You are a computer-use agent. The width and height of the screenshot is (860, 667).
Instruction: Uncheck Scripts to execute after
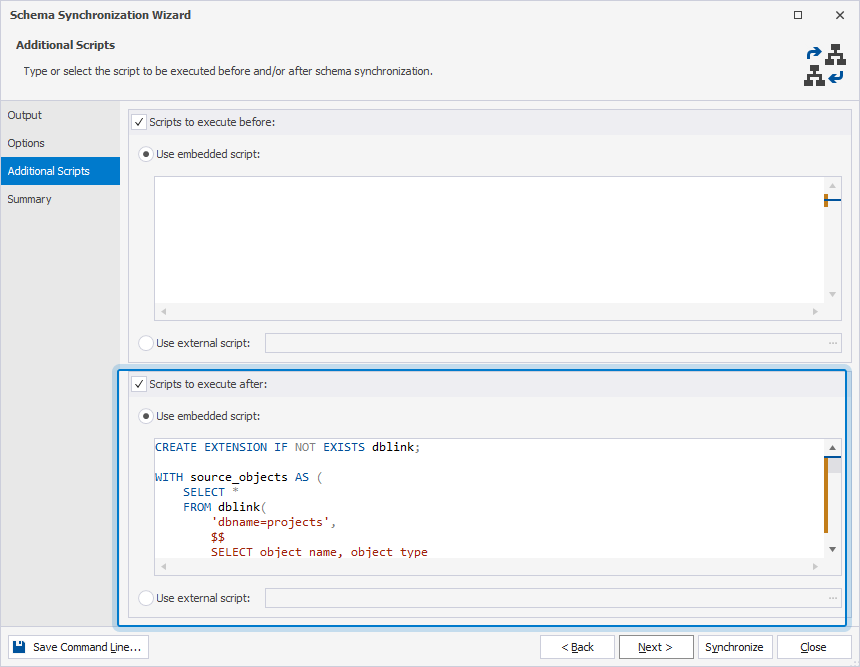point(139,384)
